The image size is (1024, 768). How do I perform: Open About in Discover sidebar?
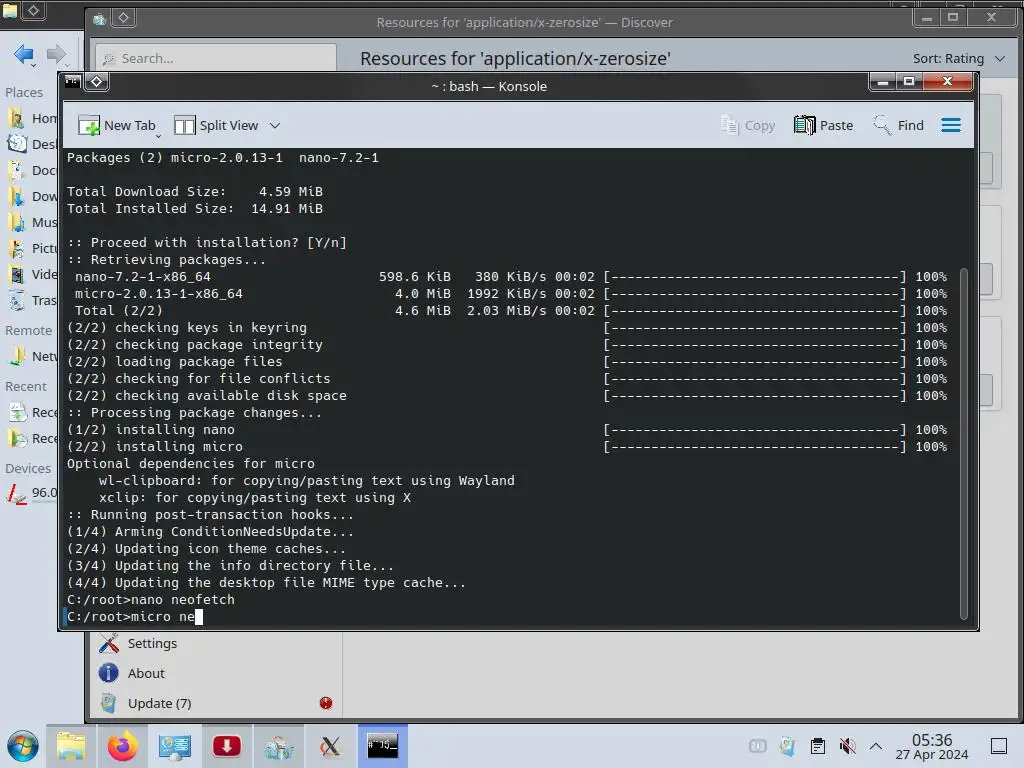(x=216, y=673)
